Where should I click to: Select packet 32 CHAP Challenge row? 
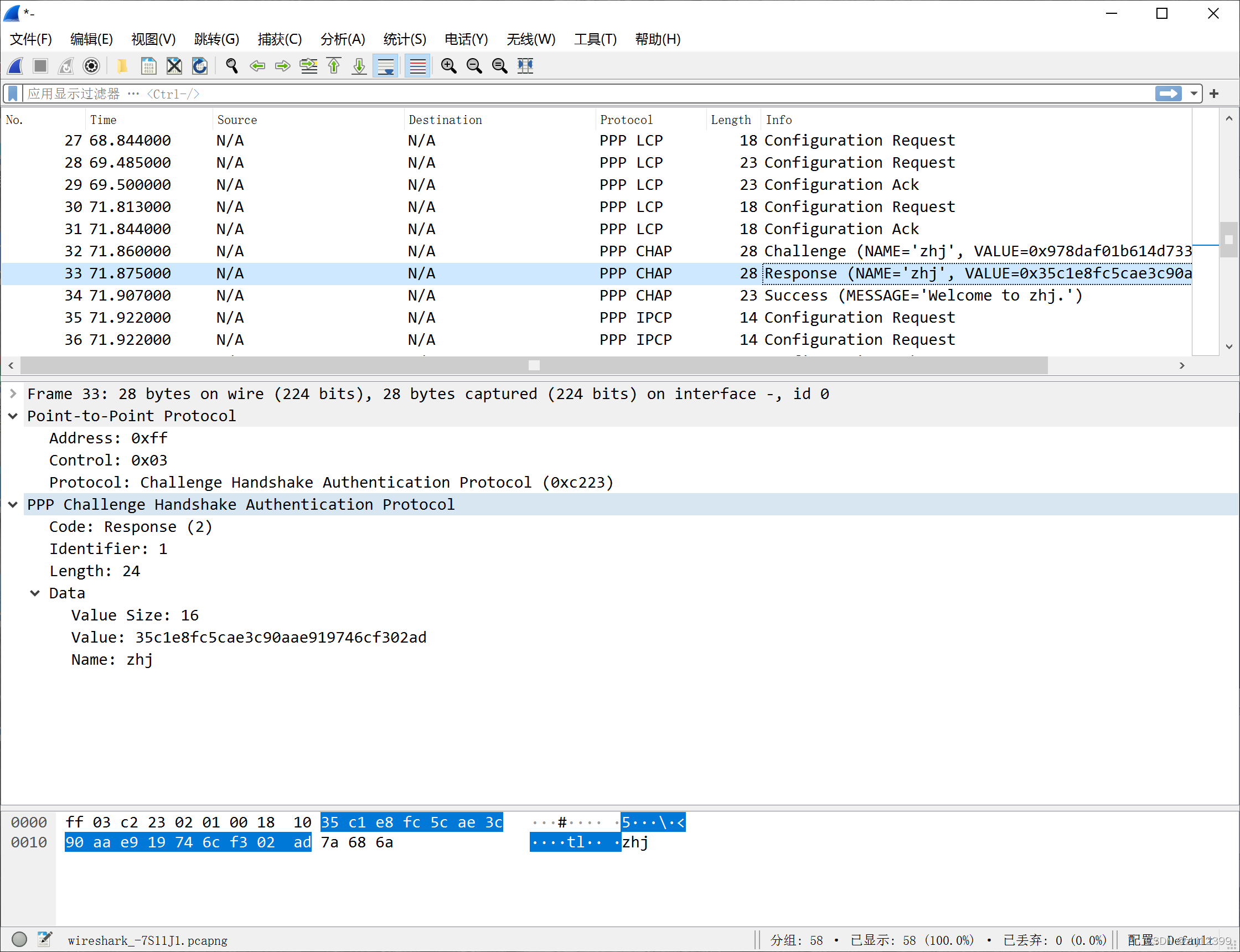(596, 251)
